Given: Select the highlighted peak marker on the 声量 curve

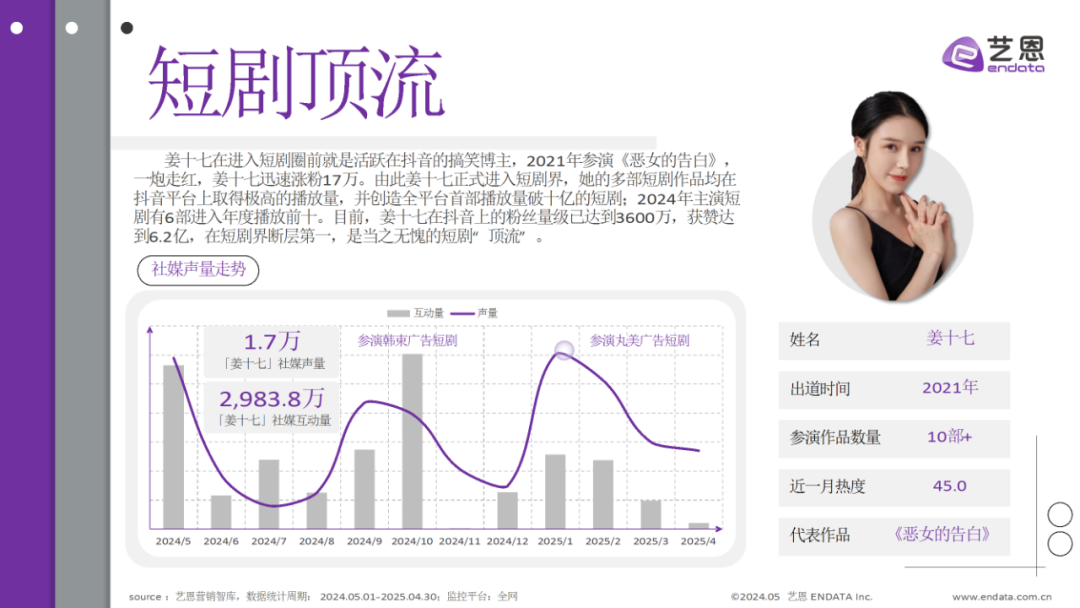Looking at the screenshot, I should (x=564, y=350).
